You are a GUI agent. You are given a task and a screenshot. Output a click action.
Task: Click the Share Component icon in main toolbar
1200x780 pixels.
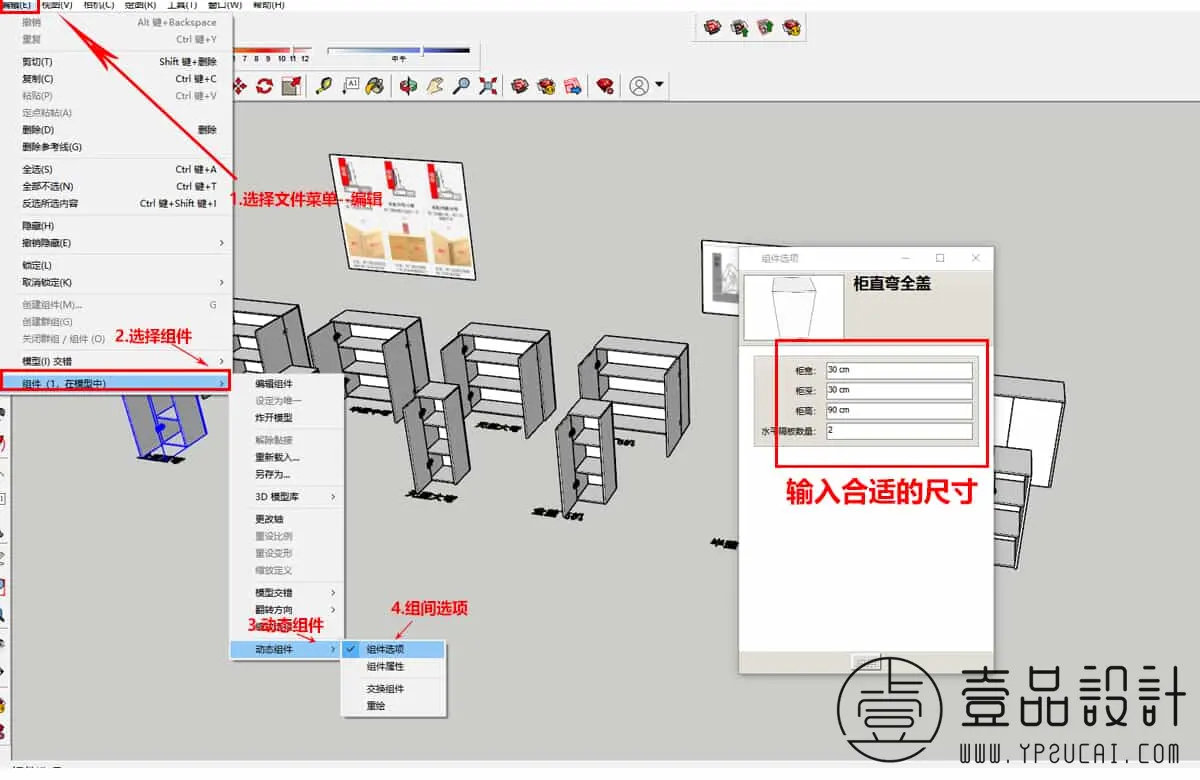(547, 86)
